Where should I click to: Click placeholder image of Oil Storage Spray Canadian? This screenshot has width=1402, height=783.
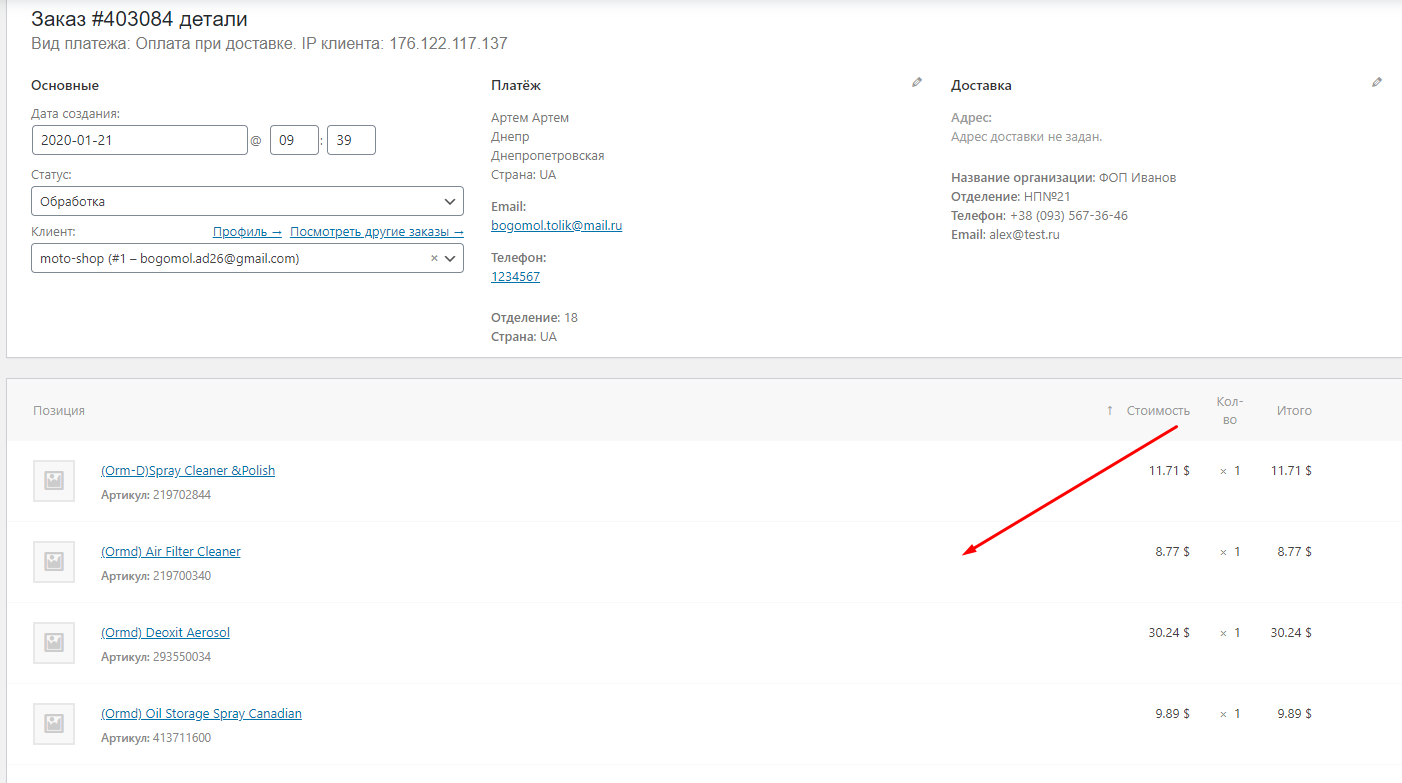54,724
